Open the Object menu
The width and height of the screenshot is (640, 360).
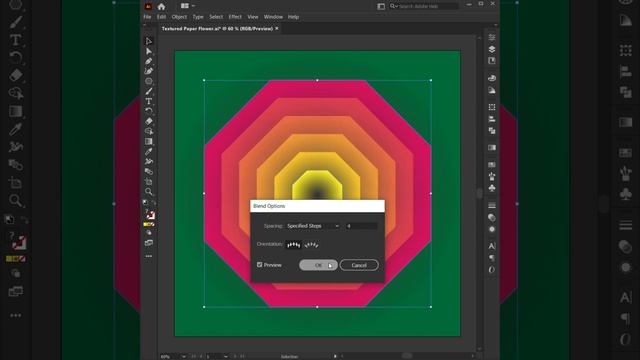click(179, 17)
